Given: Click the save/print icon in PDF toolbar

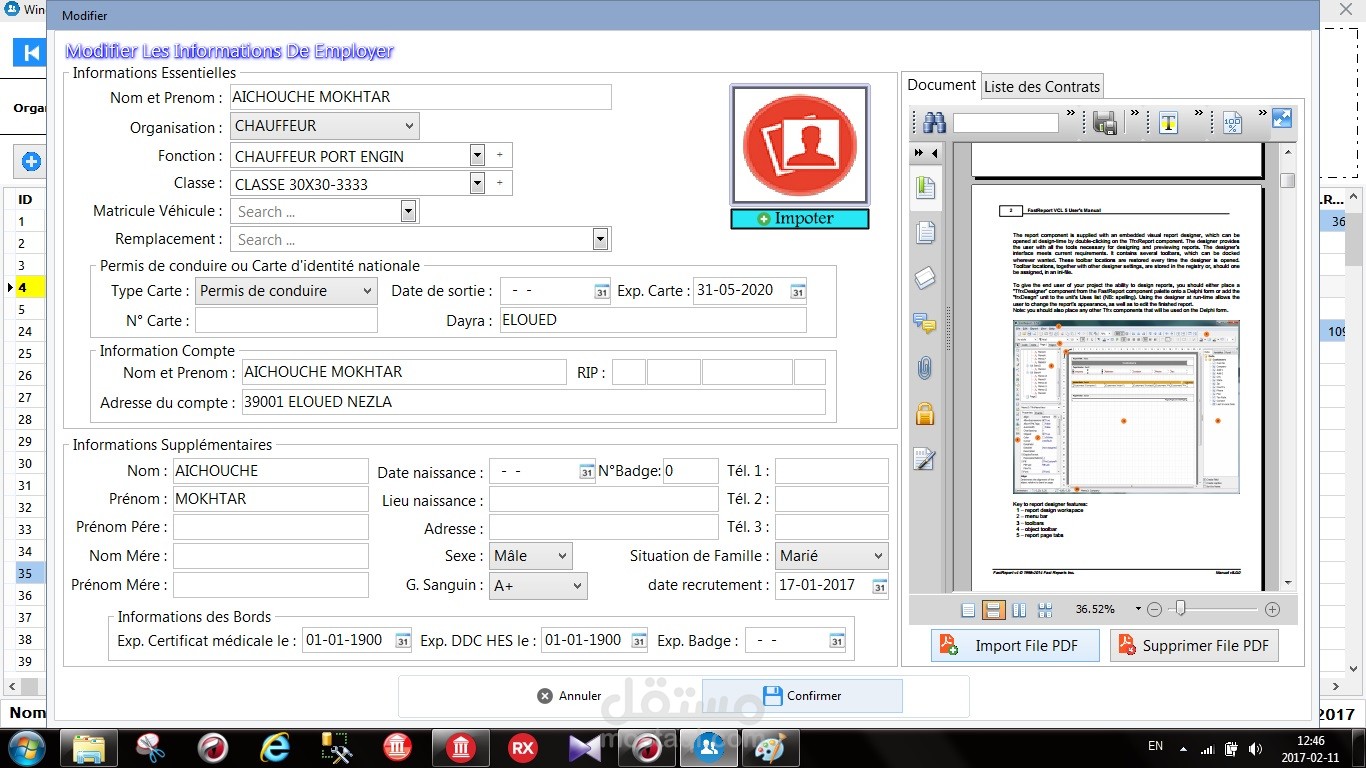Looking at the screenshot, I should pyautogui.click(x=1105, y=122).
